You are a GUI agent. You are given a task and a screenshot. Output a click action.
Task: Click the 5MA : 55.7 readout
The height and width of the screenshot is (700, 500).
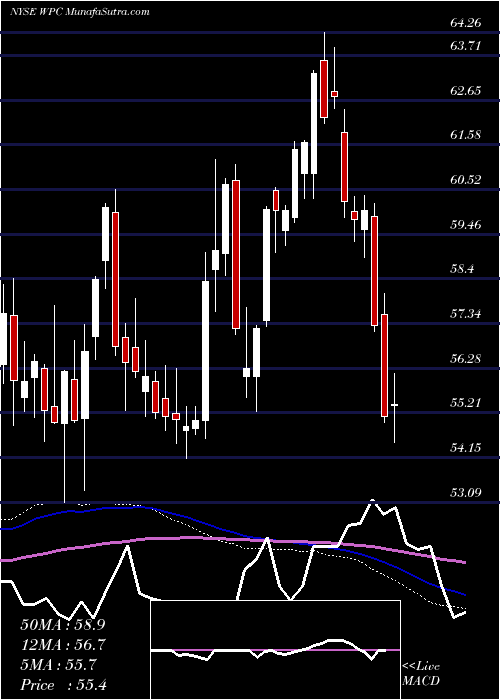pyautogui.click(x=58, y=665)
